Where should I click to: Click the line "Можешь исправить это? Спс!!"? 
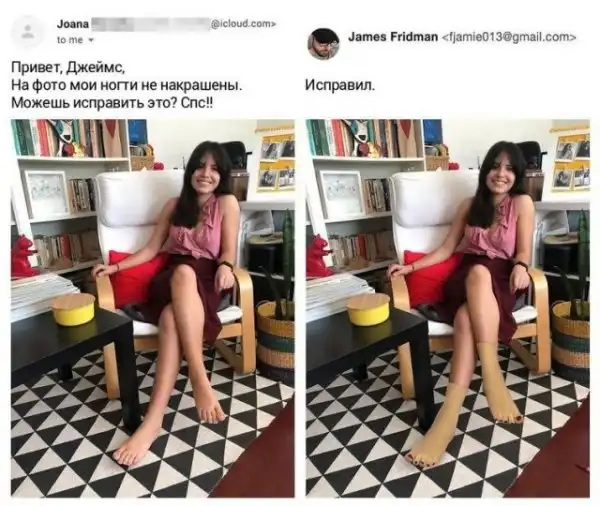click(112, 103)
